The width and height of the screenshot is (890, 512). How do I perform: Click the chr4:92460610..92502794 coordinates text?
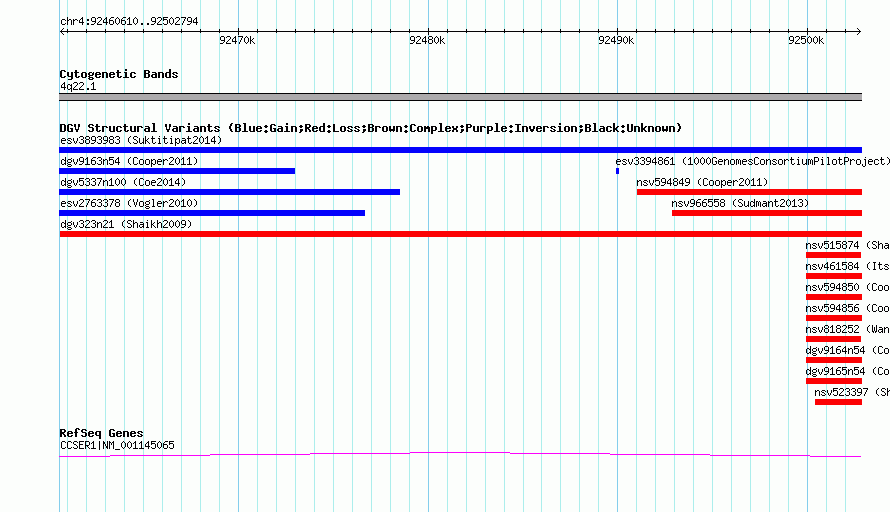pos(129,21)
